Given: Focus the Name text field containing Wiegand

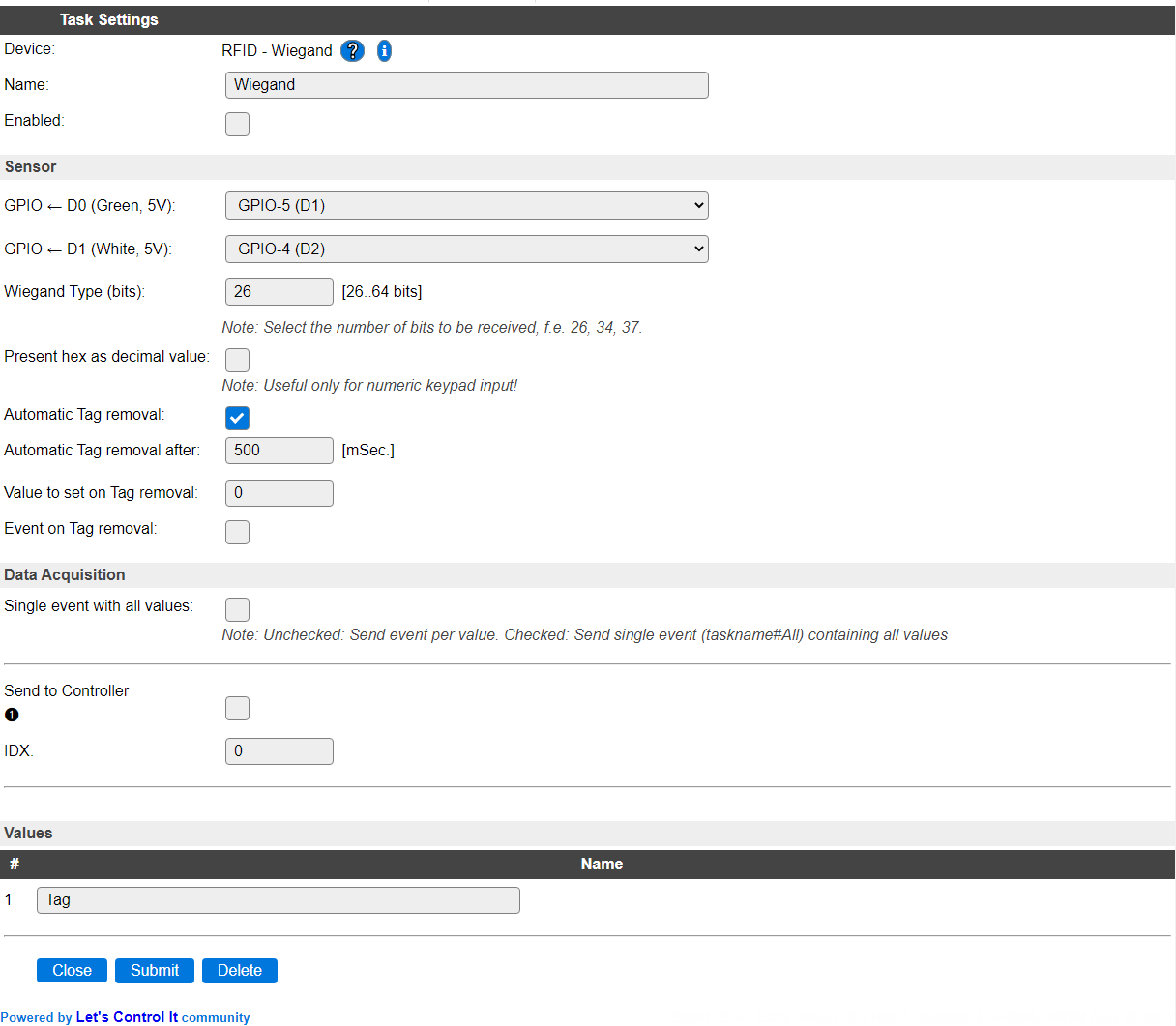Looking at the screenshot, I should point(467,85).
